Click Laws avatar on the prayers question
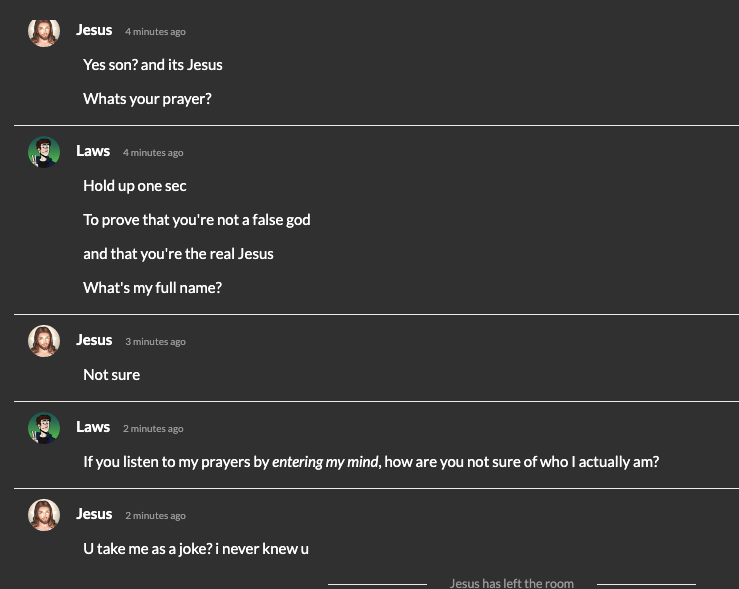The width and height of the screenshot is (739, 589). click(44, 428)
